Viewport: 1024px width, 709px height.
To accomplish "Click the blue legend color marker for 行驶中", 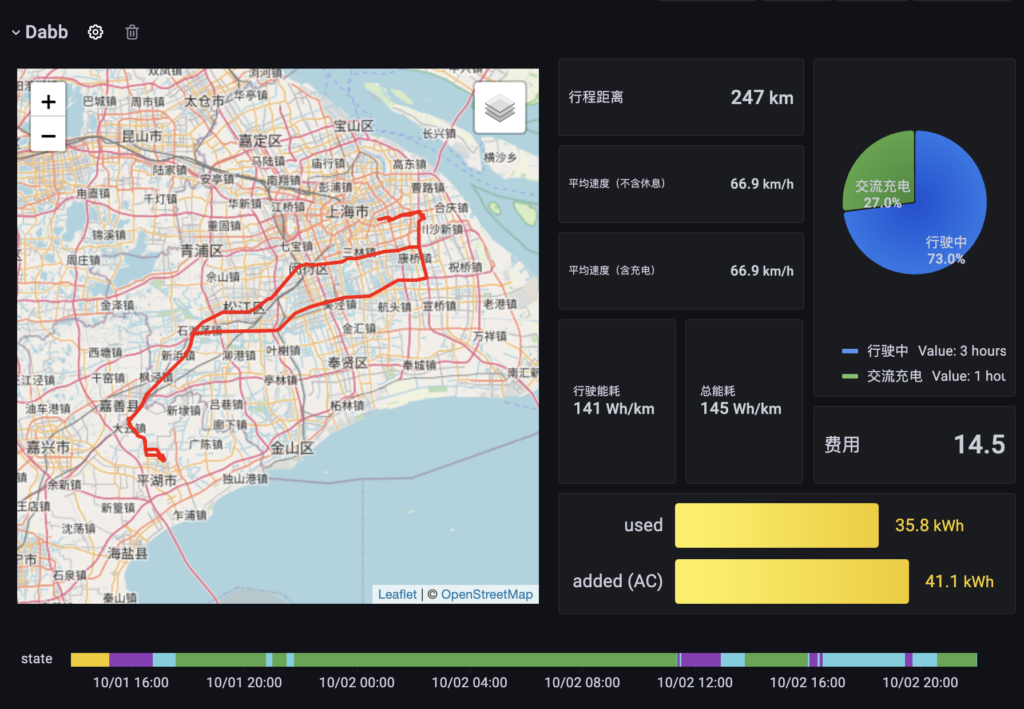I will 852,351.
